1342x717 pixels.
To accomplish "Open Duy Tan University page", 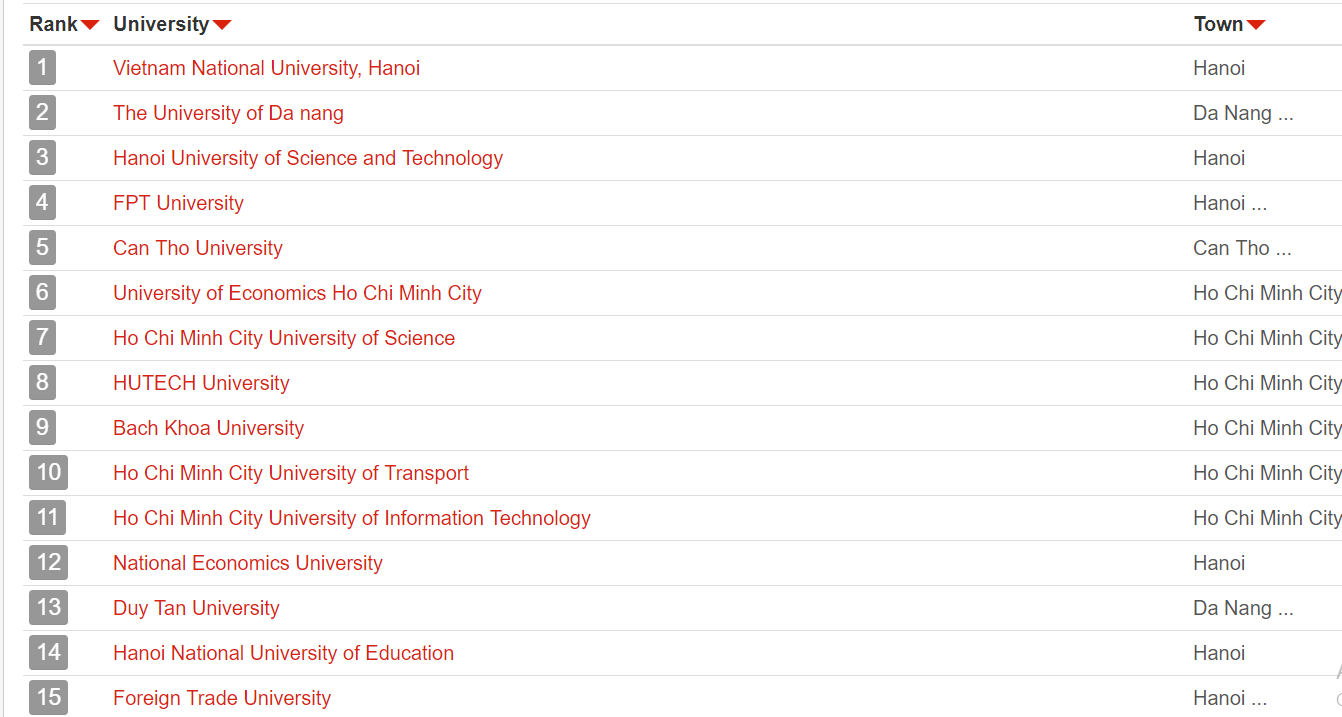I will (196, 608).
